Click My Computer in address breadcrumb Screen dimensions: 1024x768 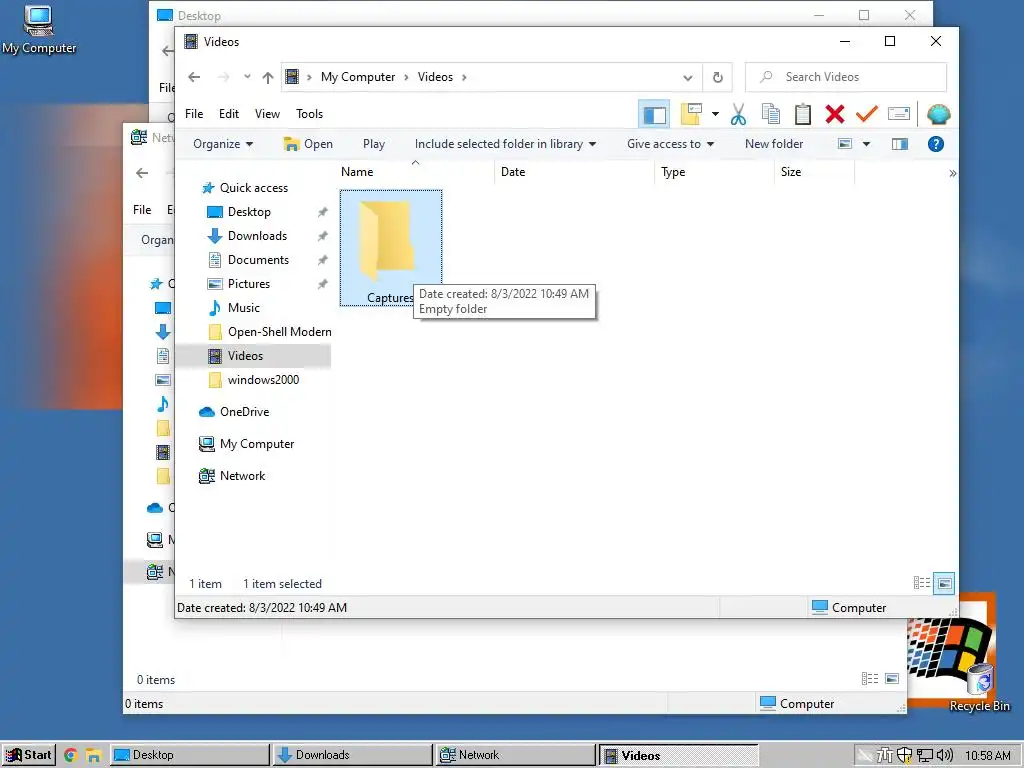pos(357,77)
